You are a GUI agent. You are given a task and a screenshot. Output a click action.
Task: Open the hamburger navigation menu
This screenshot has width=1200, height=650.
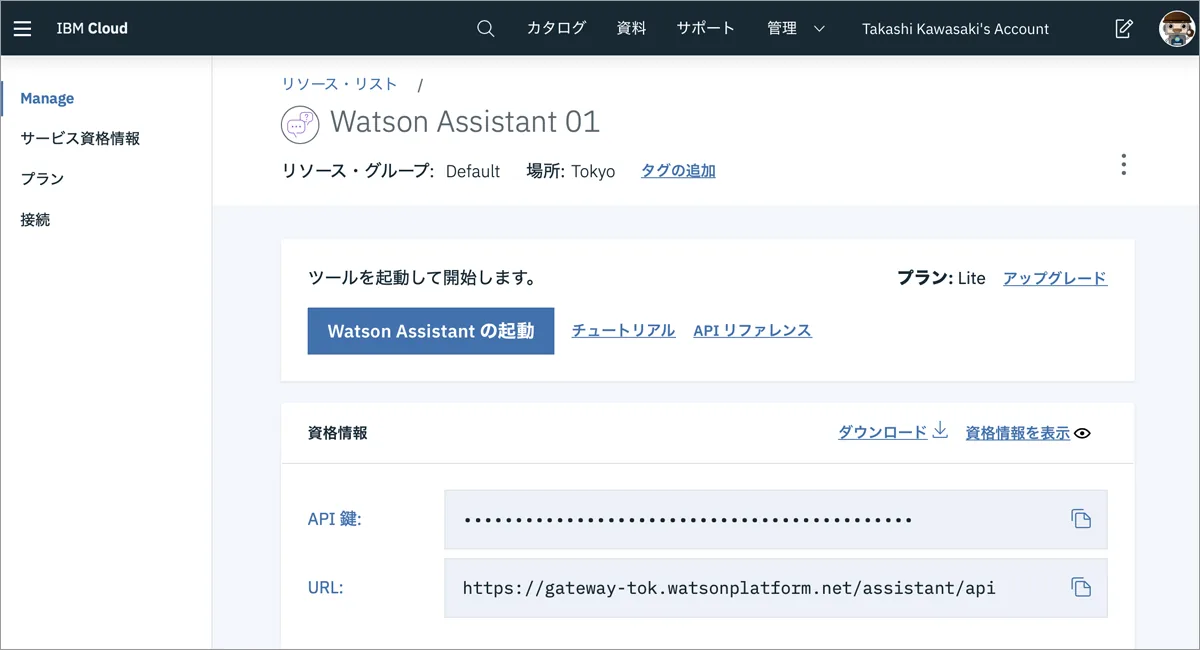(x=22, y=29)
